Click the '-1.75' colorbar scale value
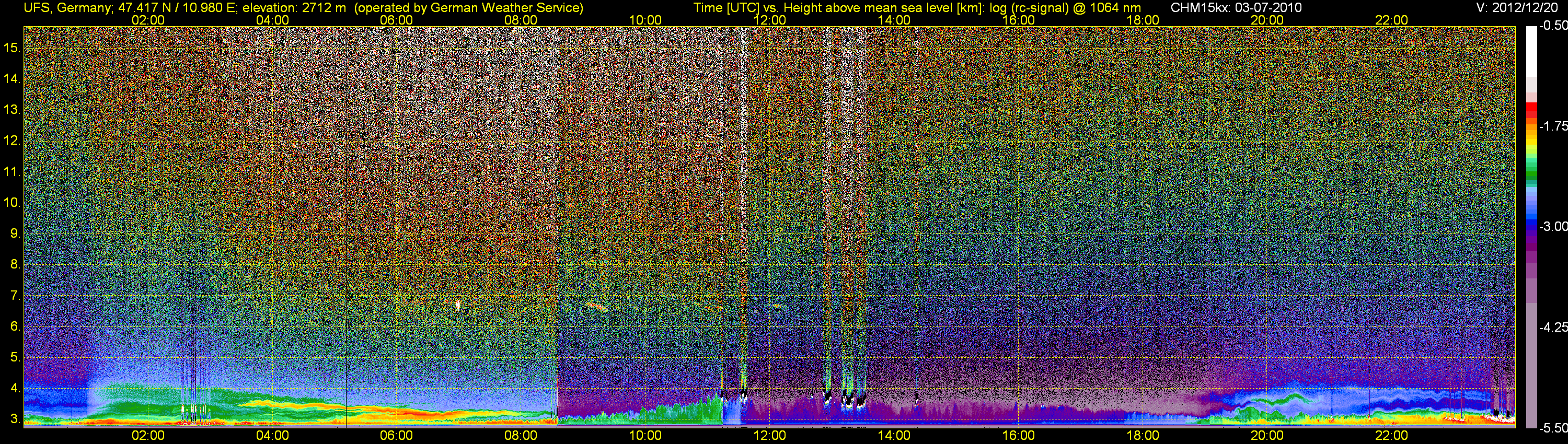 [x=1553, y=126]
